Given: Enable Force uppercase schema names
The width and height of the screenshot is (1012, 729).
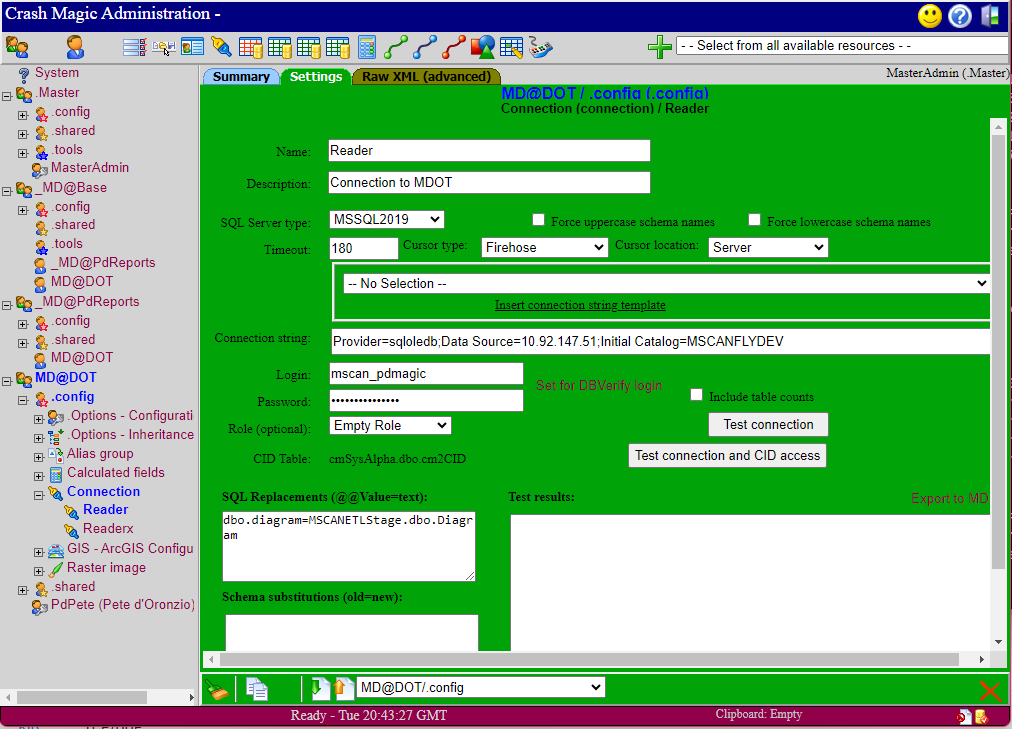Looking at the screenshot, I should point(538,219).
